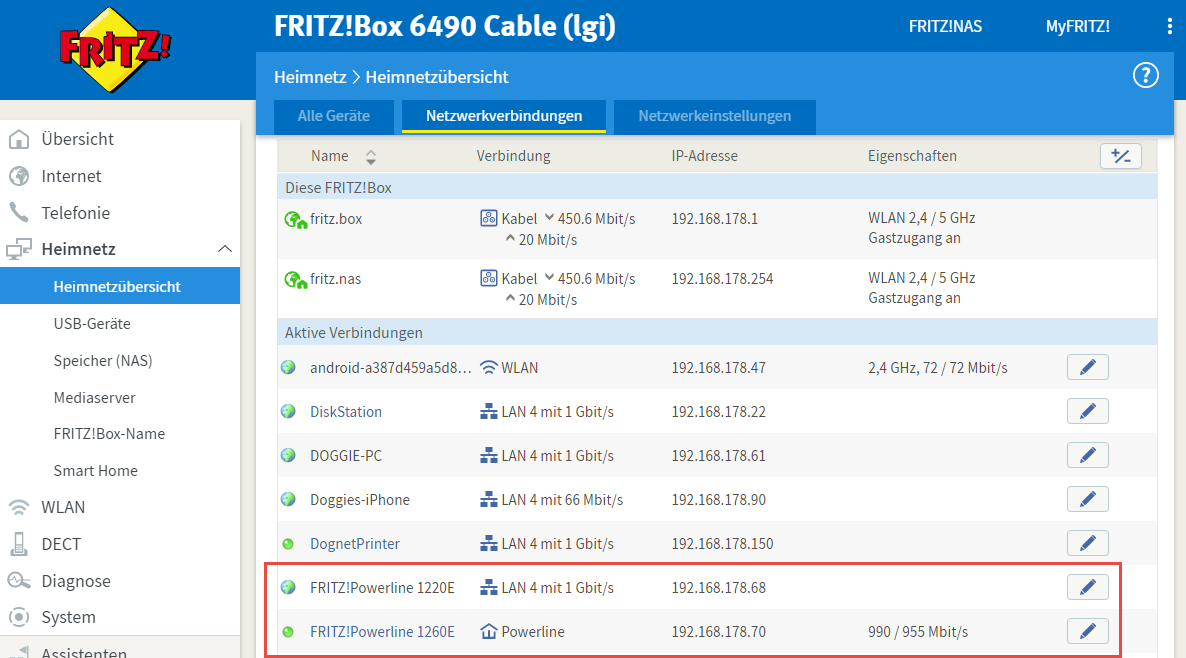Screen dimensions: 1186x658
Task: Edit the FRITZ!Powerline 1220E entry
Action: click(1088, 587)
